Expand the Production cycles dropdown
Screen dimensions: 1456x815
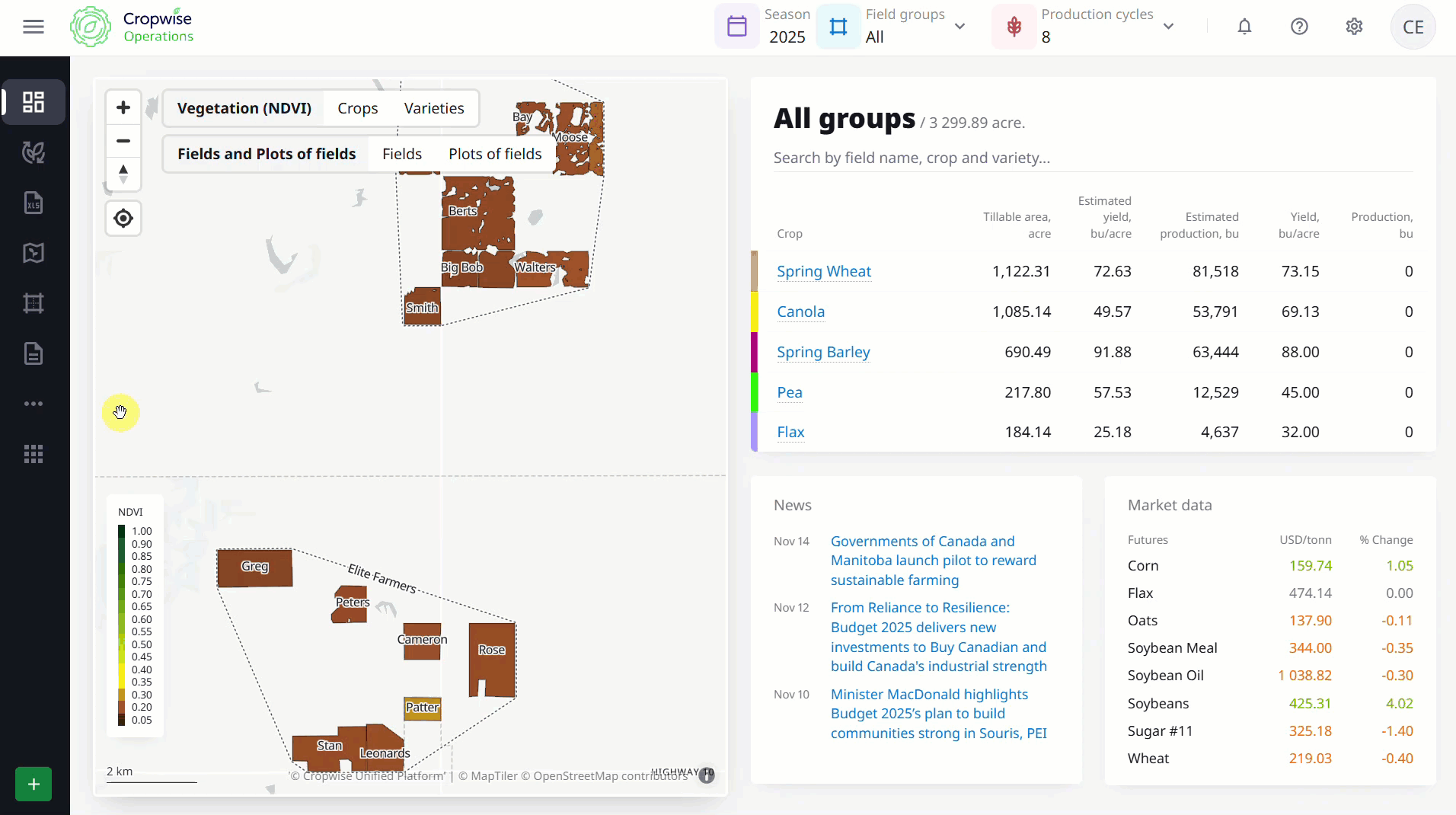click(1168, 27)
